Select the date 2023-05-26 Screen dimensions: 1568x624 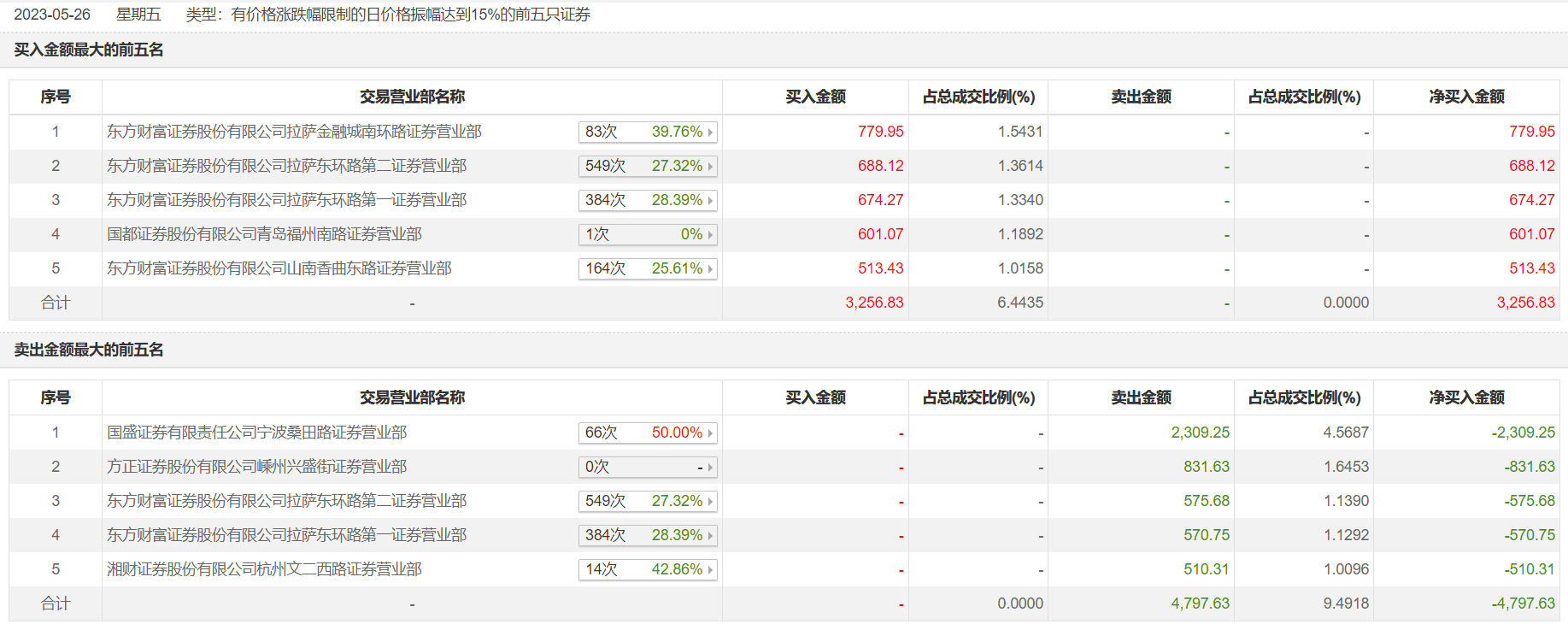52,15
